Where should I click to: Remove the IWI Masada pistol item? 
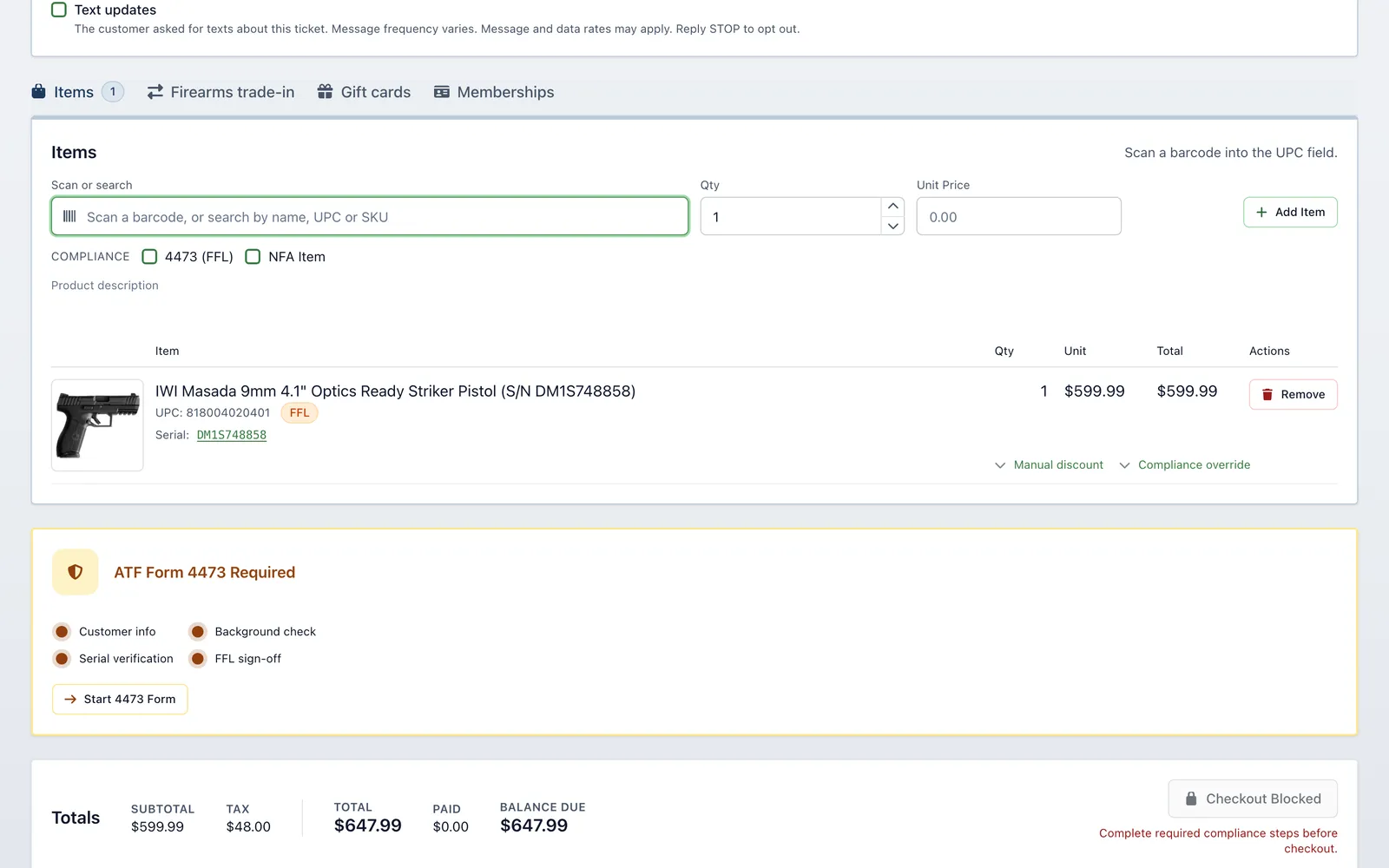[1293, 394]
